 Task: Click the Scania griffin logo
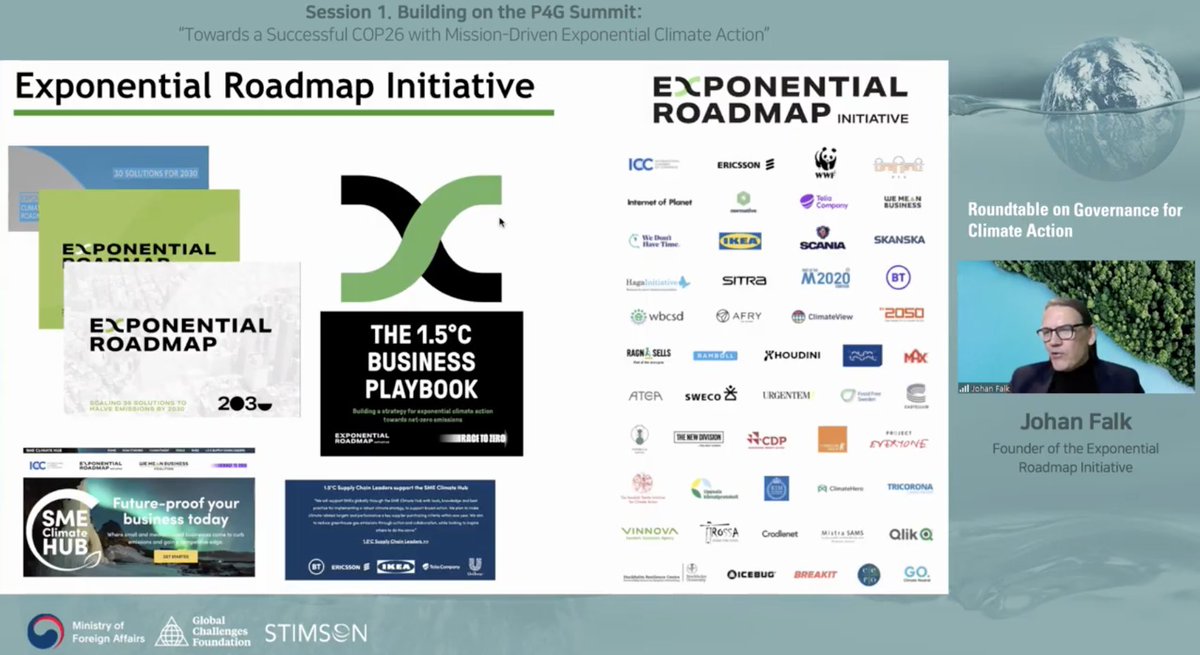tap(823, 239)
